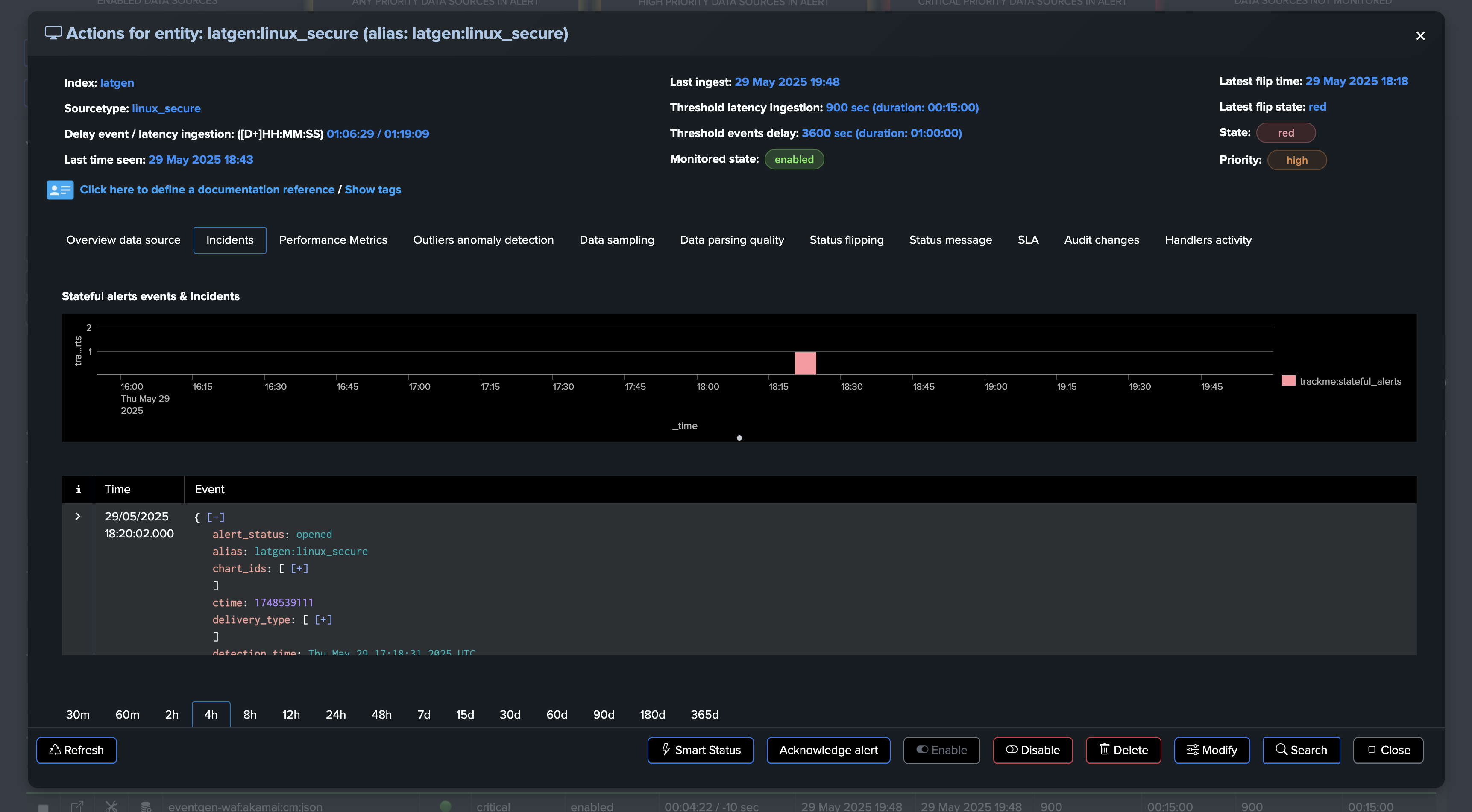Collapse the event JSON with [-]
The width and height of the screenshot is (1472, 812).
coord(215,517)
